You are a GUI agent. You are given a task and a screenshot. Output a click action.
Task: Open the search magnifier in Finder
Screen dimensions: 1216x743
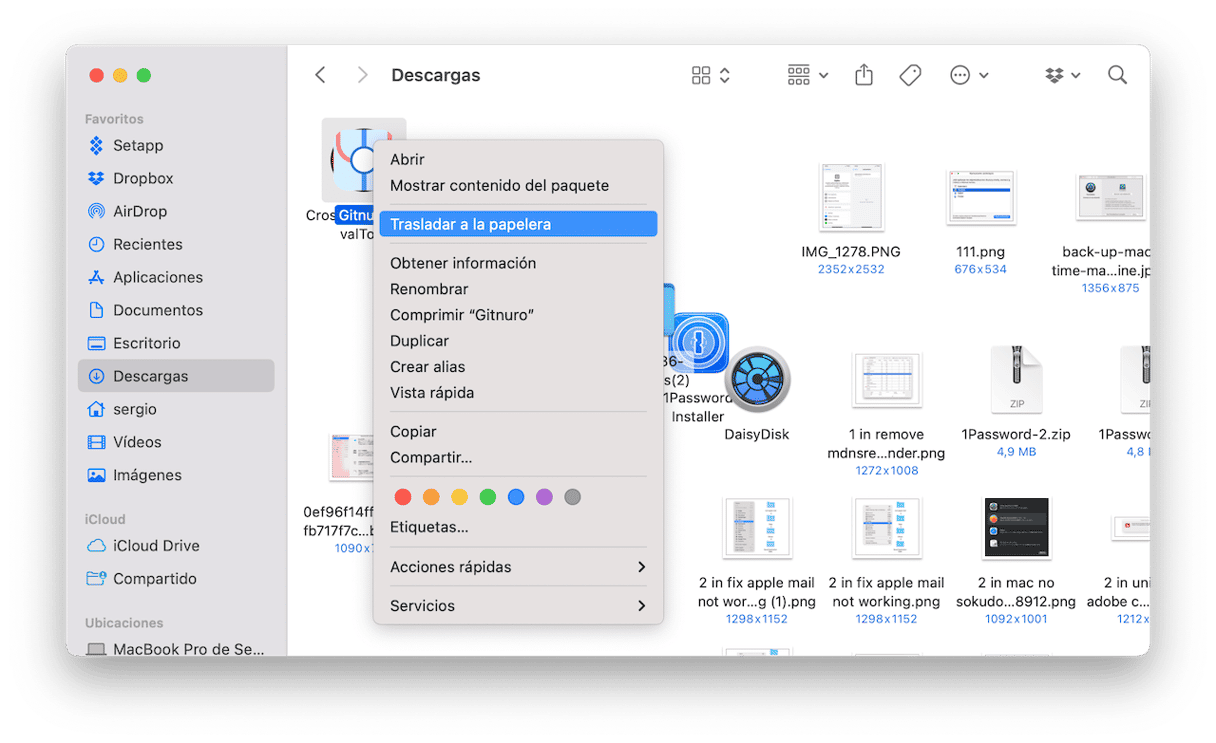click(x=1117, y=75)
